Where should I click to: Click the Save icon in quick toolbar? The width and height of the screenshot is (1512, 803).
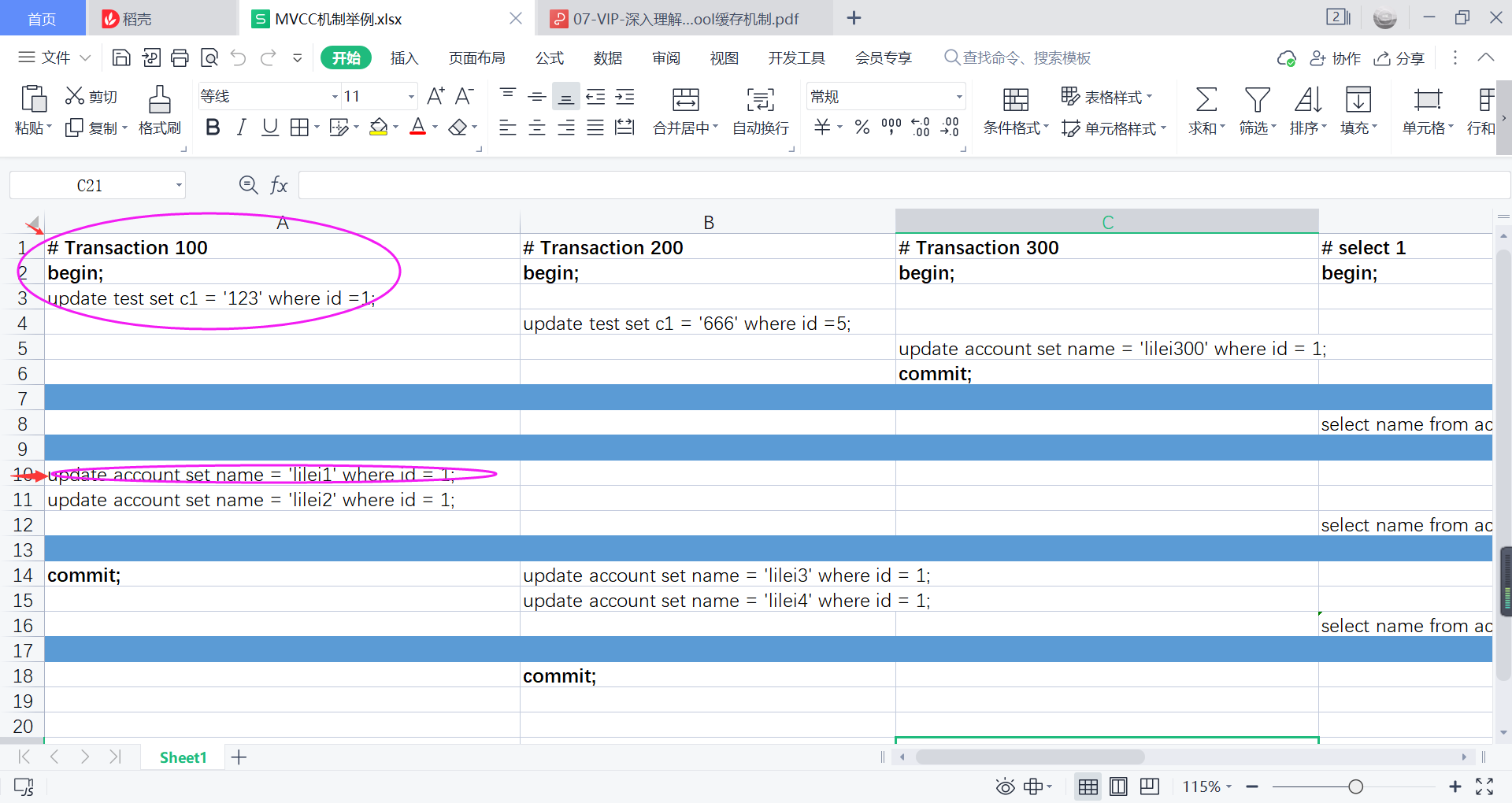click(121, 57)
